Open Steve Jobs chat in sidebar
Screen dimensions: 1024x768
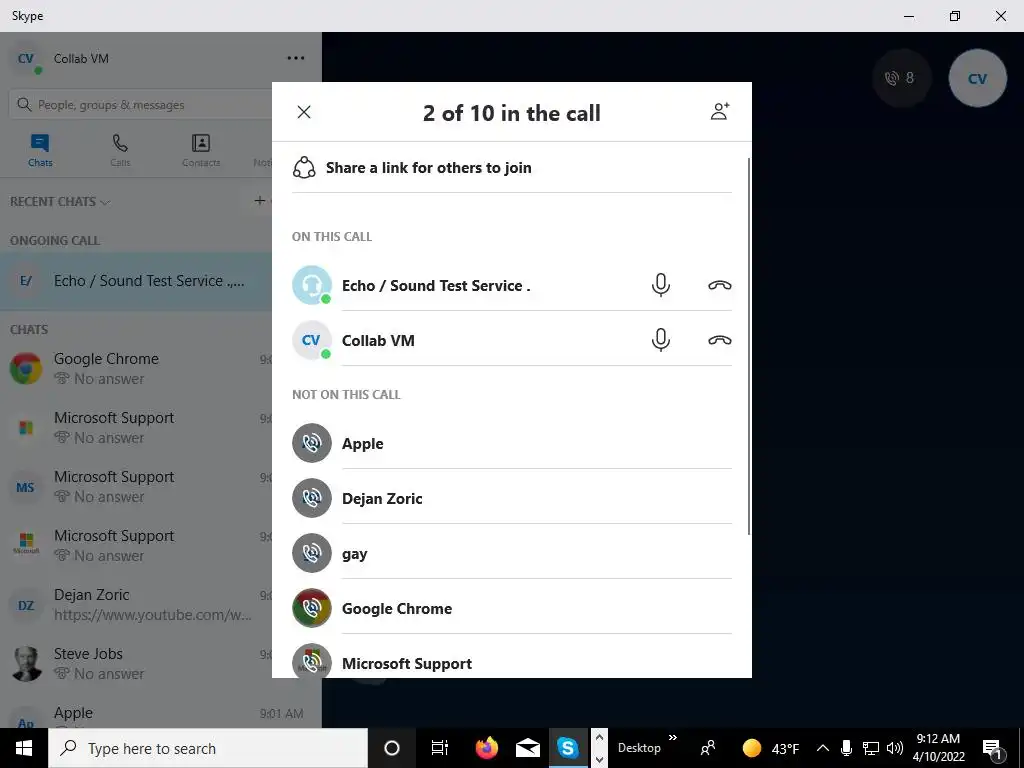click(x=136, y=663)
